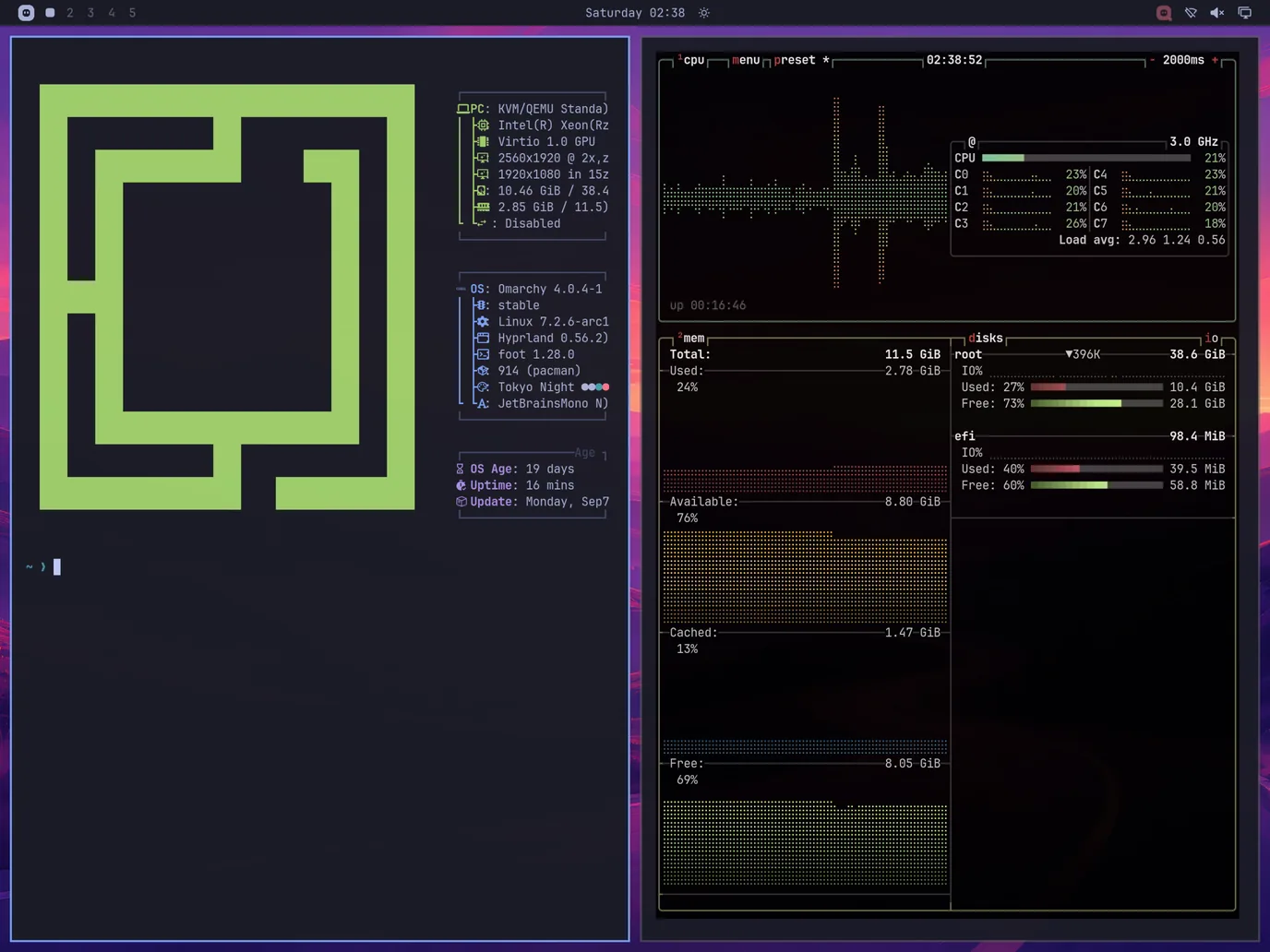Switch to workspace 4 in top bar
Image resolution: width=1270 pixels, height=952 pixels.
(x=112, y=13)
